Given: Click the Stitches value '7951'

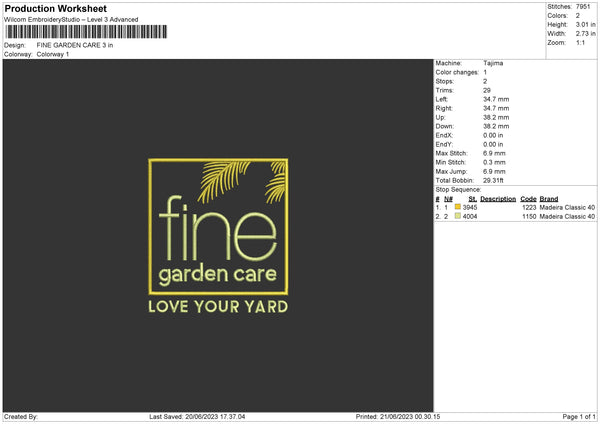Looking at the screenshot, I should tap(583, 7).
